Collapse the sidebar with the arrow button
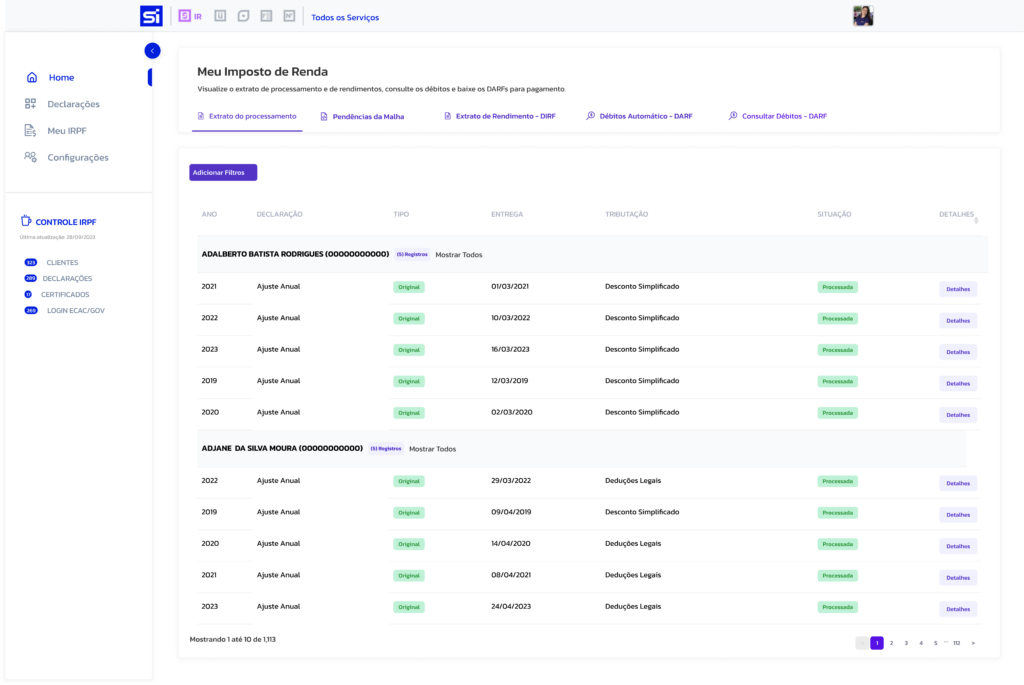The width and height of the screenshot is (1024, 685). coord(152,50)
